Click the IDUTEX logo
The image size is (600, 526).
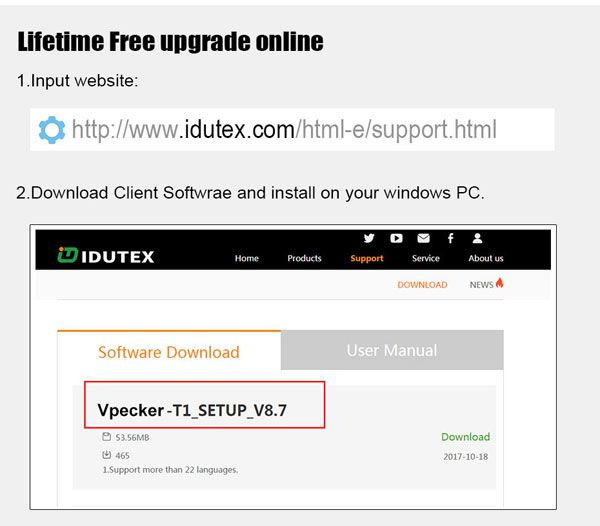pyautogui.click(x=106, y=256)
